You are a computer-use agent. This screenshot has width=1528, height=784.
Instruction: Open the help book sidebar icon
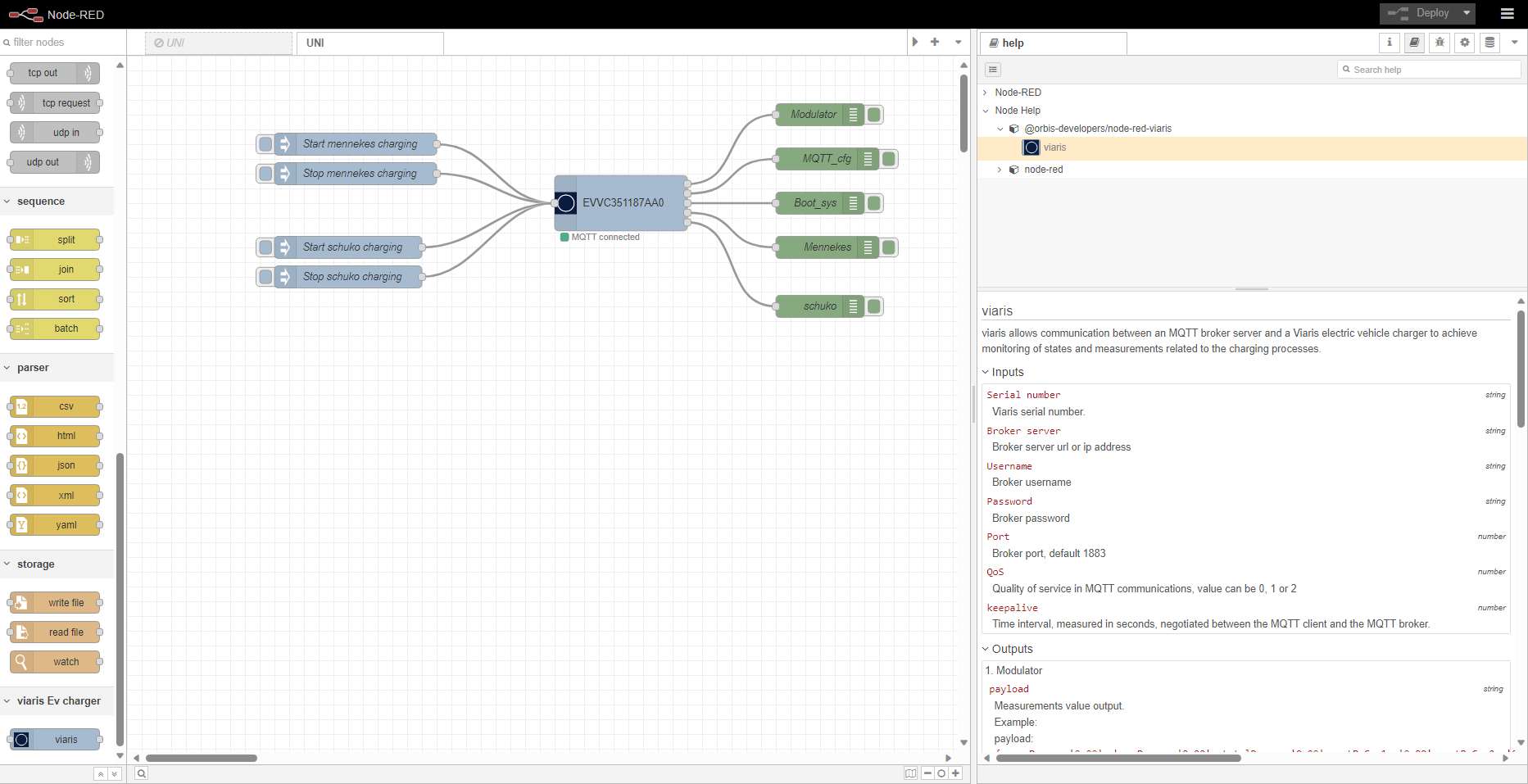pyautogui.click(x=1414, y=43)
